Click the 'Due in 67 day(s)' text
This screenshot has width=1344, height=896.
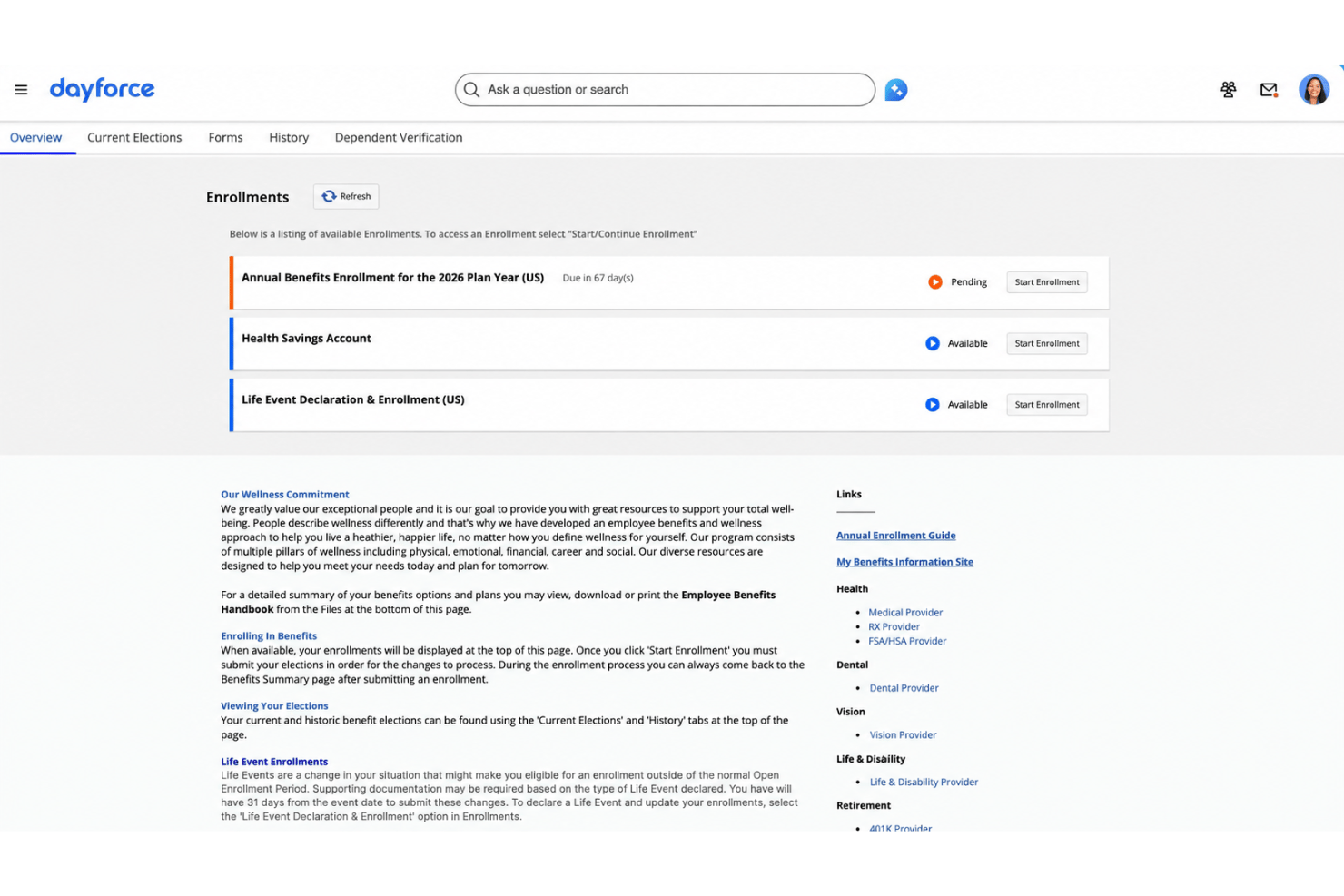click(598, 279)
